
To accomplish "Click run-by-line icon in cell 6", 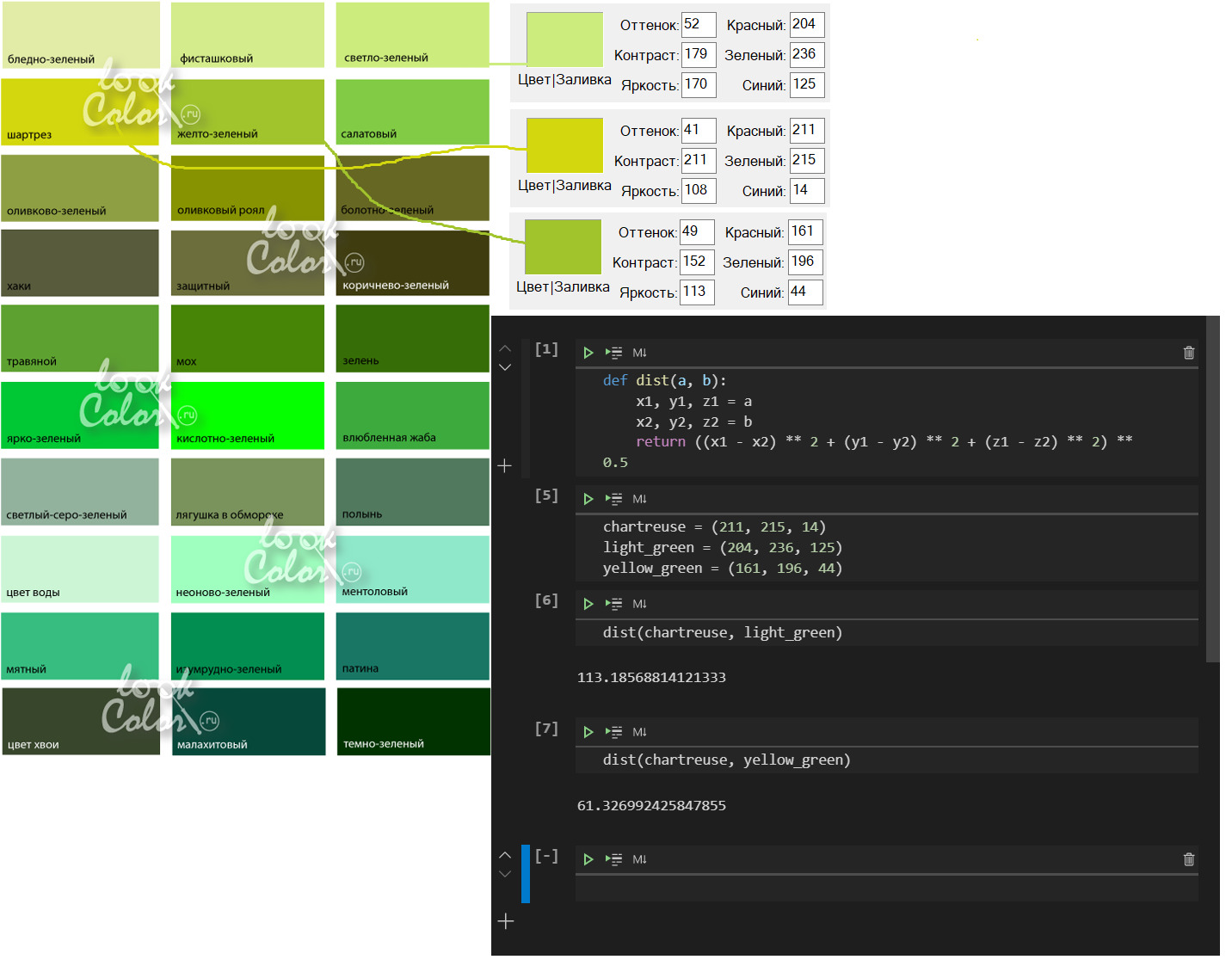I will 613,604.
